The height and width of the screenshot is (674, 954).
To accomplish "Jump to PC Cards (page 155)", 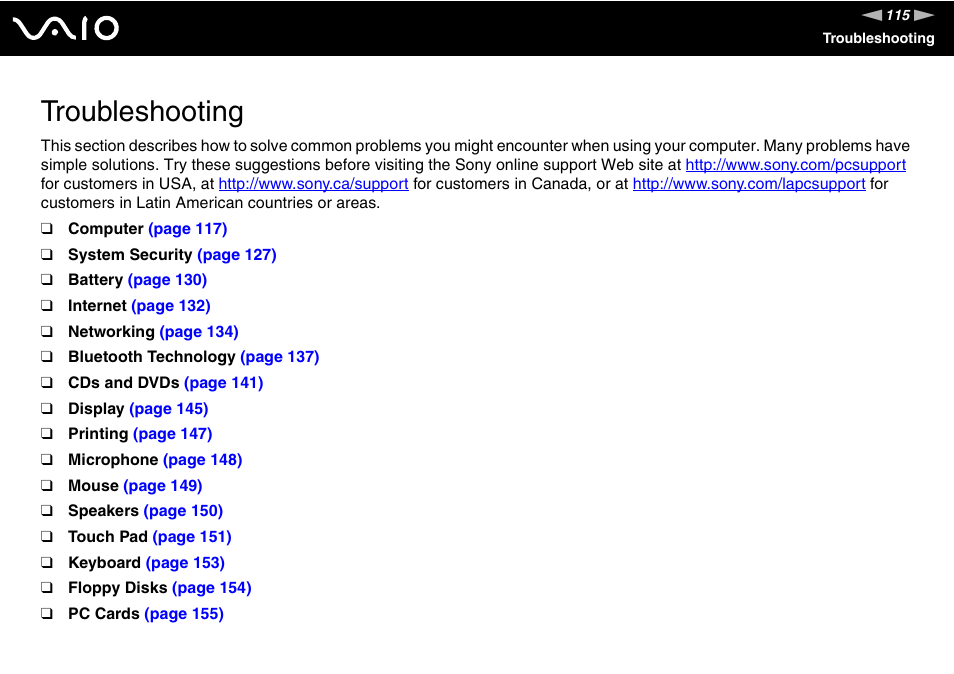I will (x=184, y=614).
